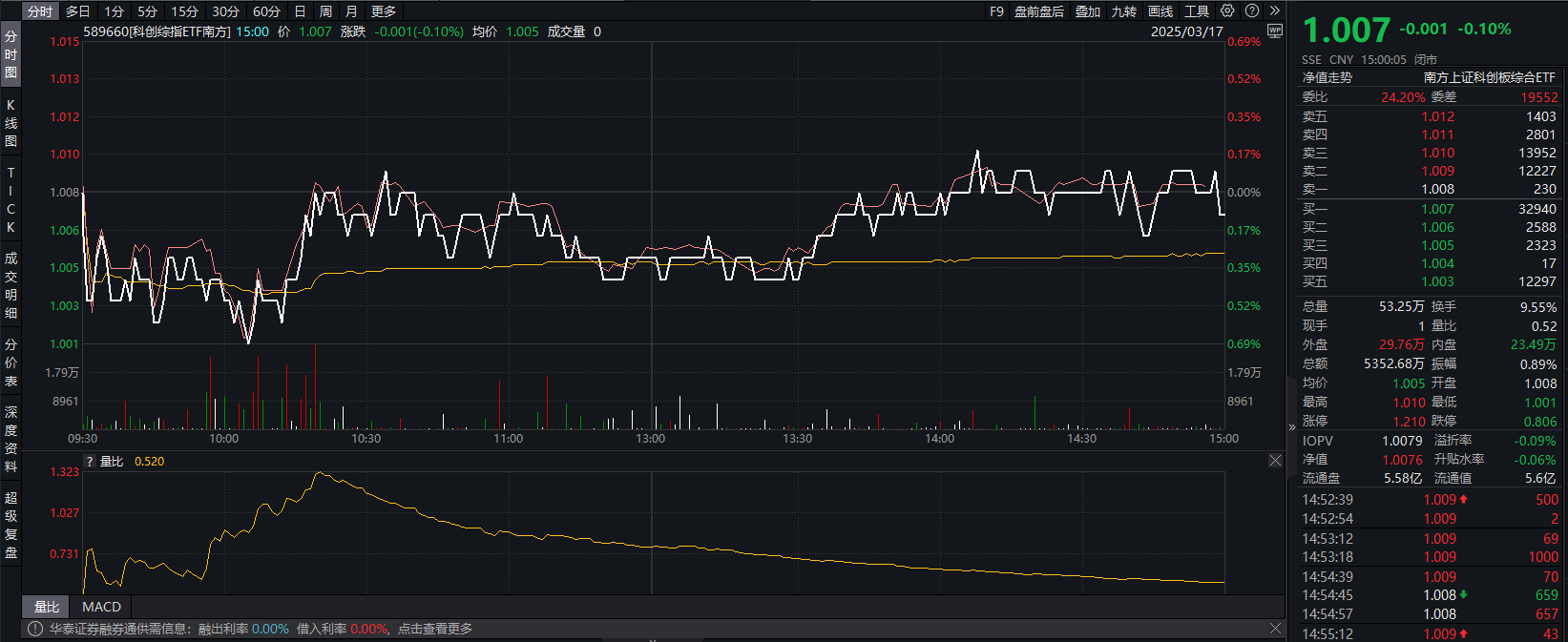
Task: Click the 卖三 volume 13952
Action: coord(1537,153)
